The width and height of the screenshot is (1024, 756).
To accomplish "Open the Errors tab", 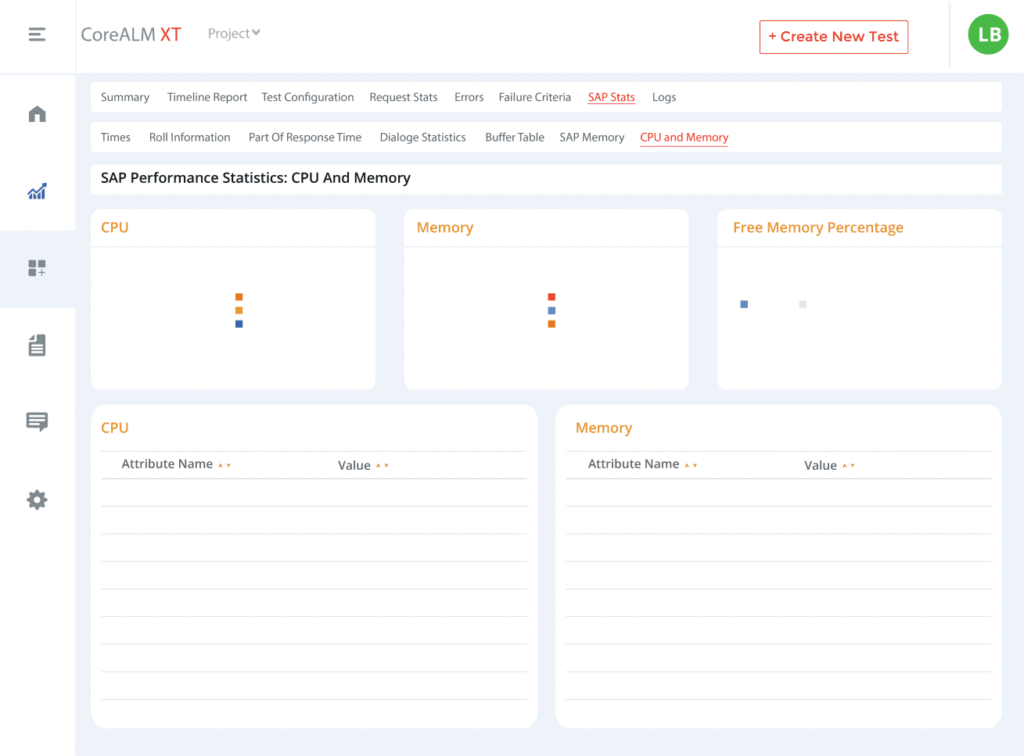I will [469, 97].
